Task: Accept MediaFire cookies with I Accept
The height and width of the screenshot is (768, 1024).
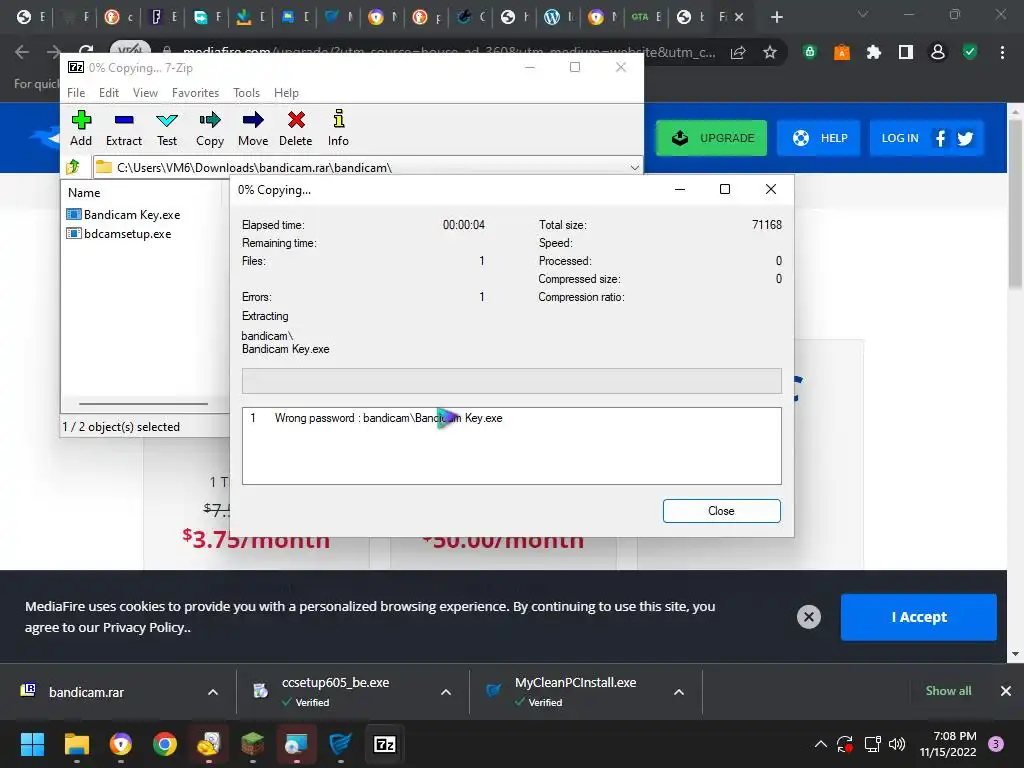Action: (x=918, y=617)
